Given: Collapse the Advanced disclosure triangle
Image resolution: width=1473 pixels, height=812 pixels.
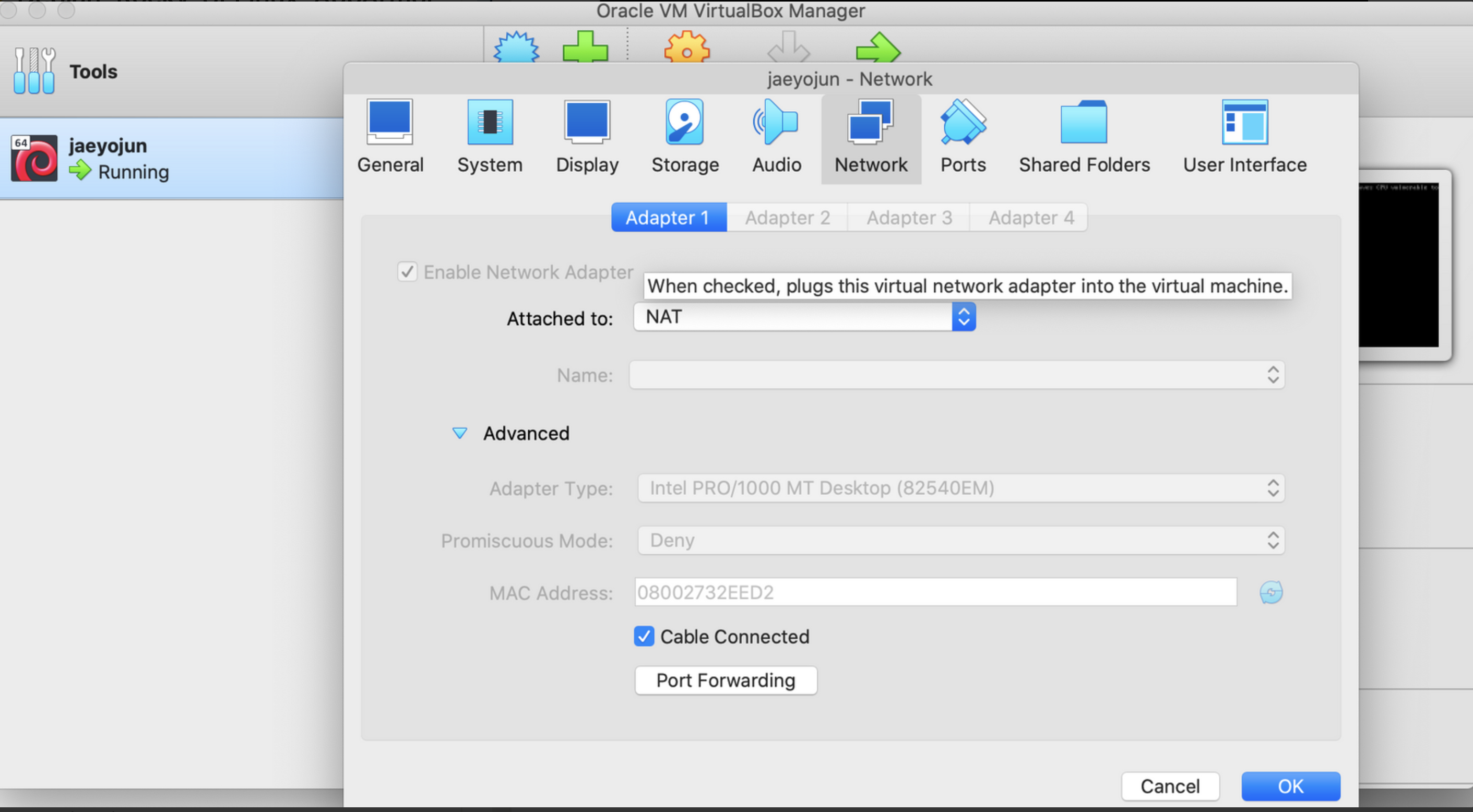Looking at the screenshot, I should point(459,433).
